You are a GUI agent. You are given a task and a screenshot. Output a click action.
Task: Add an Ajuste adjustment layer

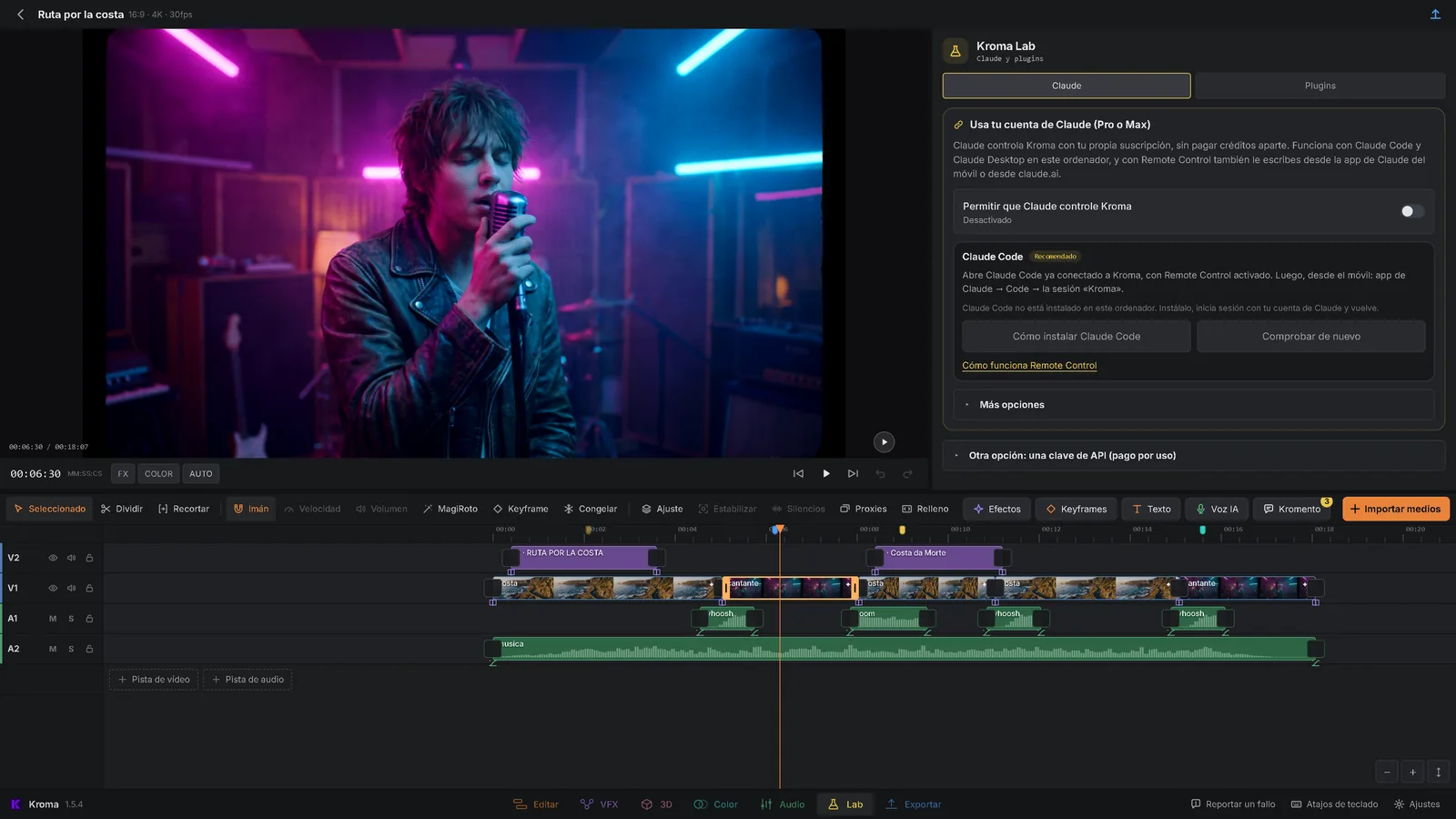662,509
